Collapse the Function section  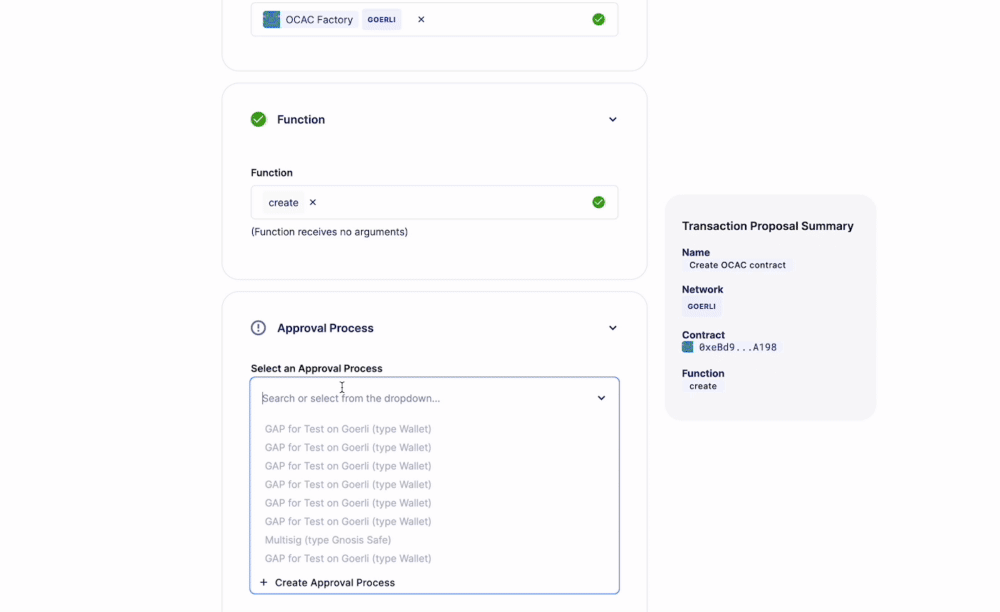click(612, 118)
